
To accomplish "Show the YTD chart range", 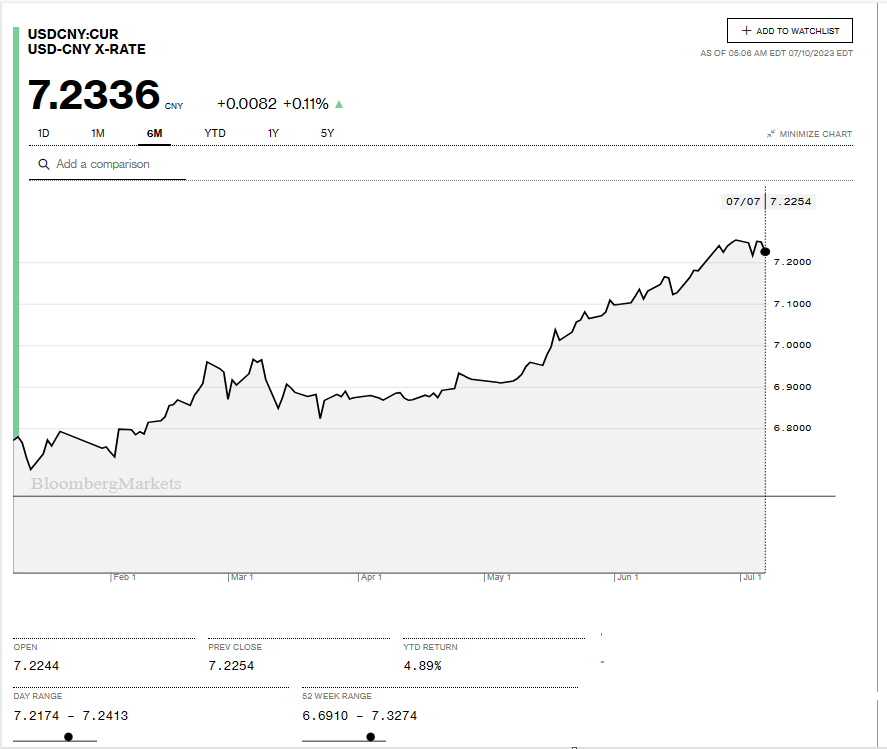I will pos(215,133).
